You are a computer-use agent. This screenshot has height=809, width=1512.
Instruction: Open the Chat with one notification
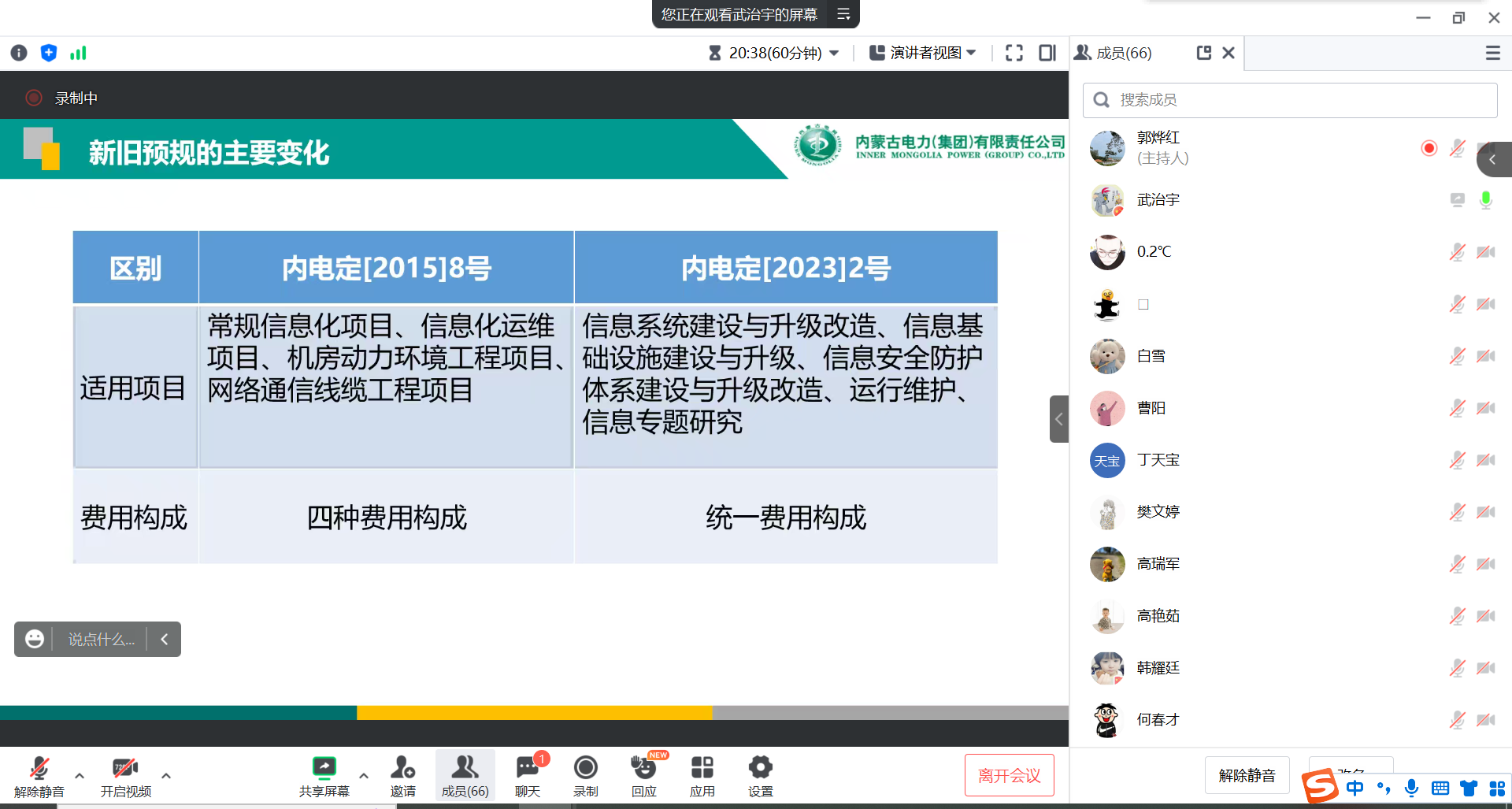(528, 776)
